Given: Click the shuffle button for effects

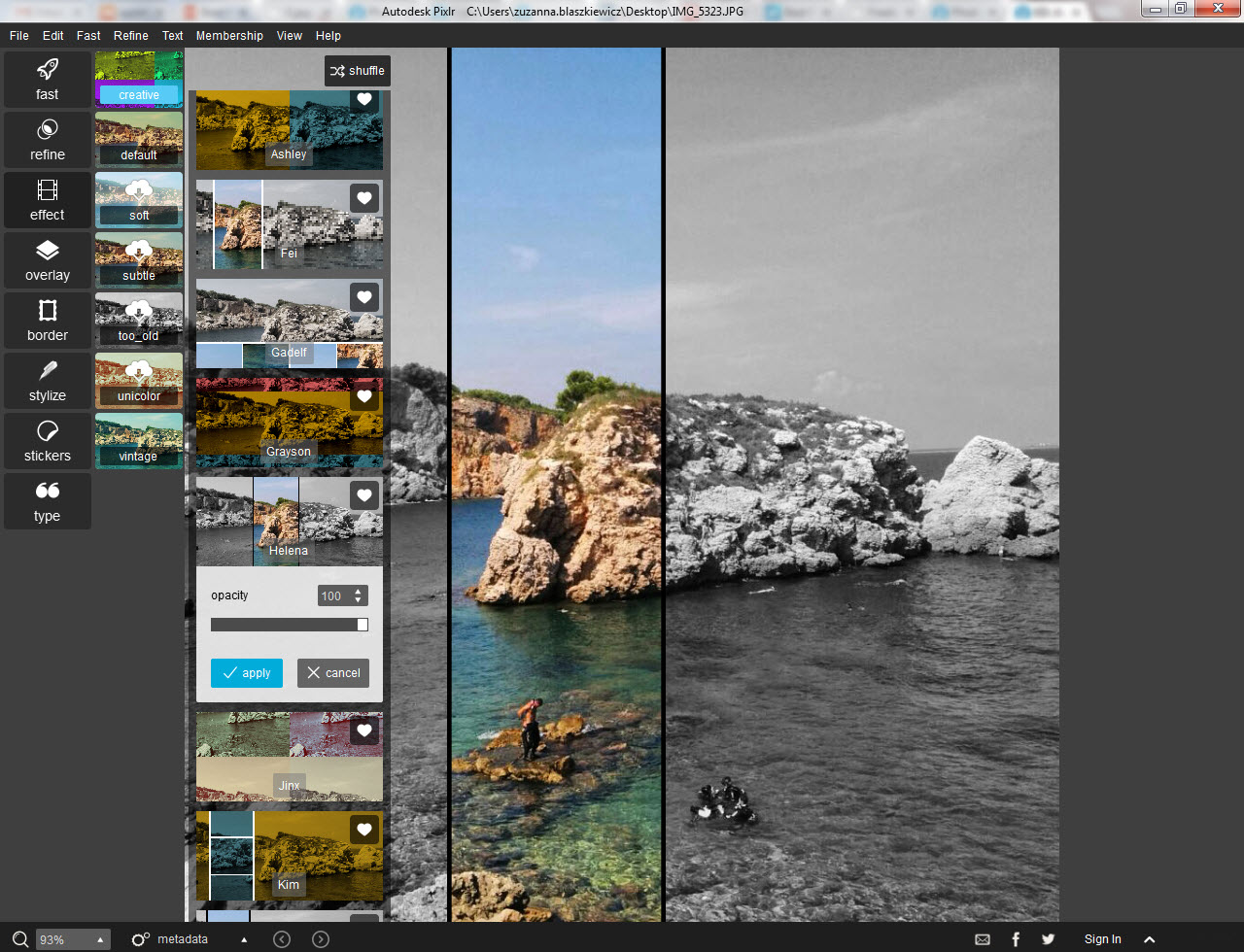Looking at the screenshot, I should click(357, 70).
